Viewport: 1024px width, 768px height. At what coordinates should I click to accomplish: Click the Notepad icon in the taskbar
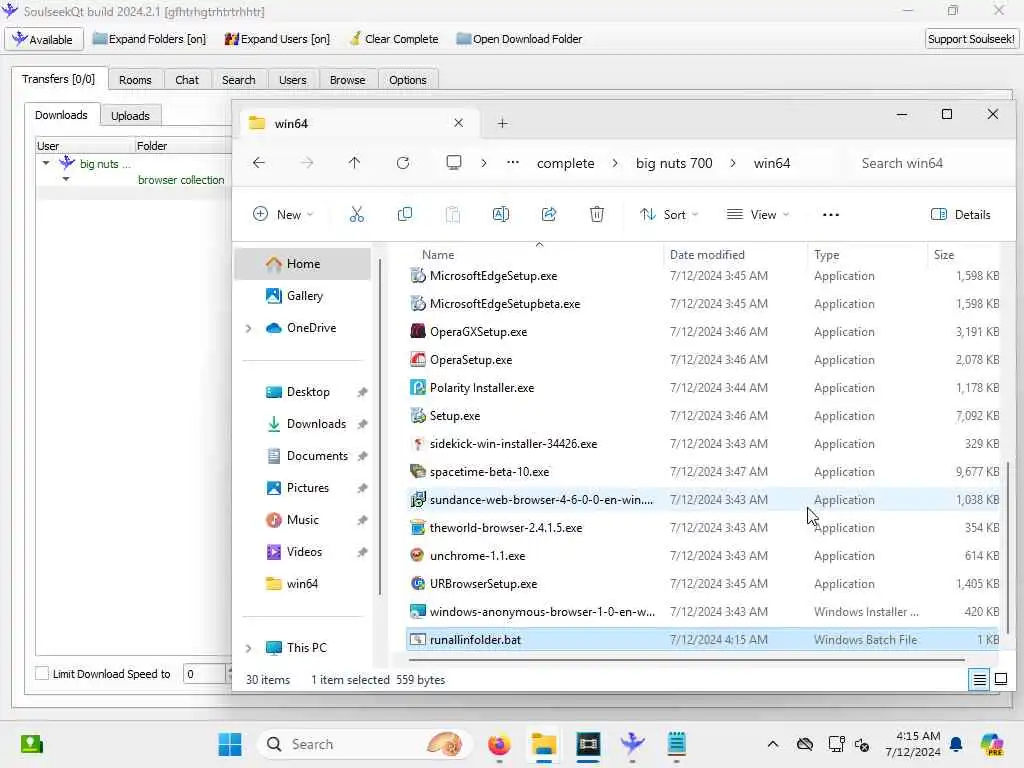tap(677, 744)
